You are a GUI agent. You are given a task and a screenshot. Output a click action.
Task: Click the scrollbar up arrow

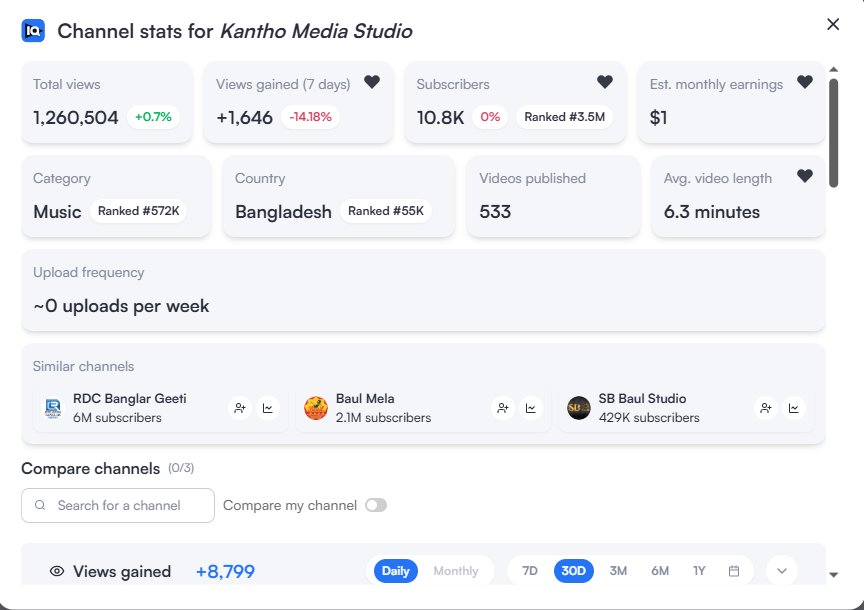click(x=834, y=69)
